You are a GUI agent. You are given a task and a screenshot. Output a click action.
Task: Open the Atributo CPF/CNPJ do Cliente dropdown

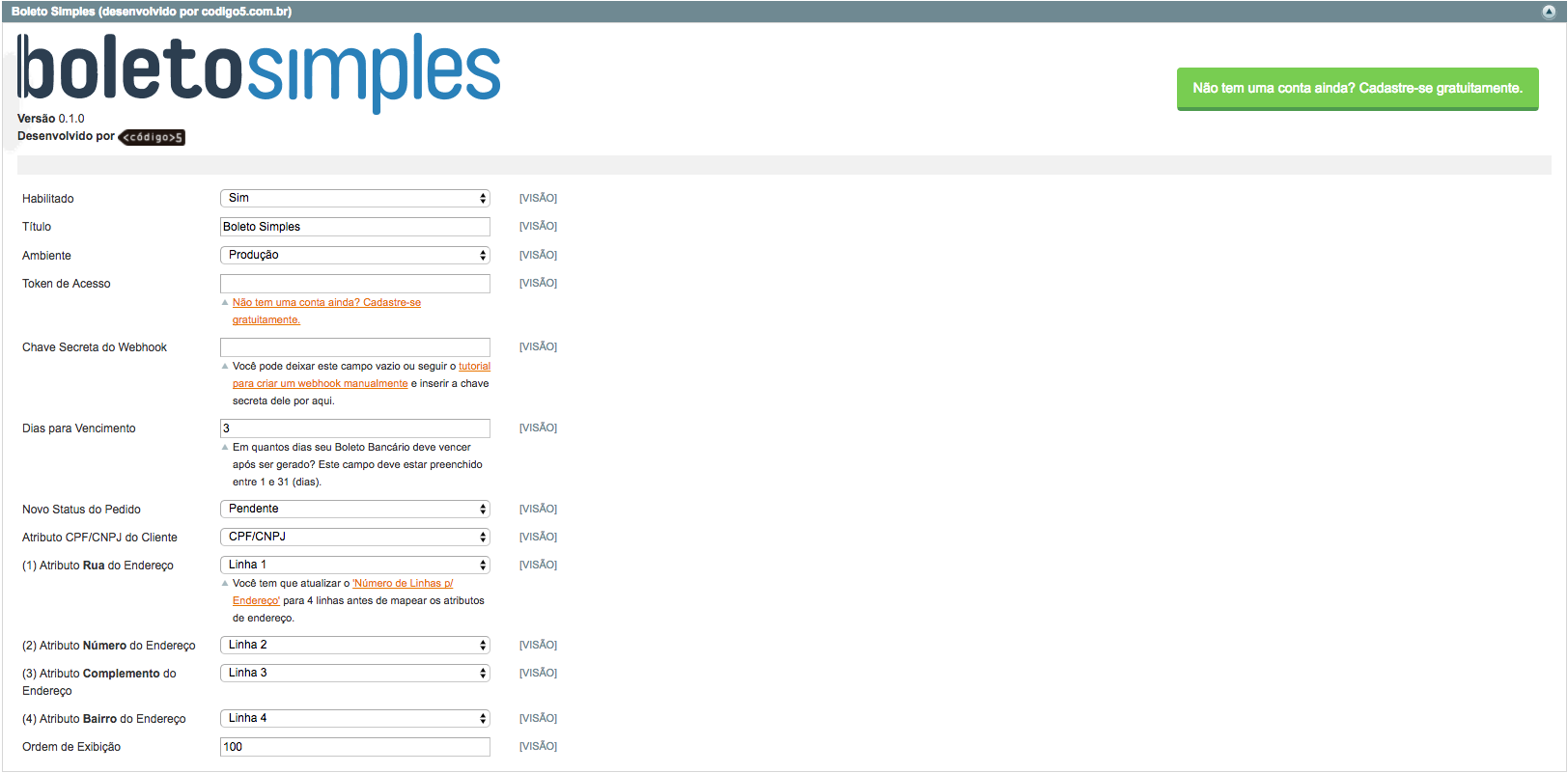tap(355, 537)
